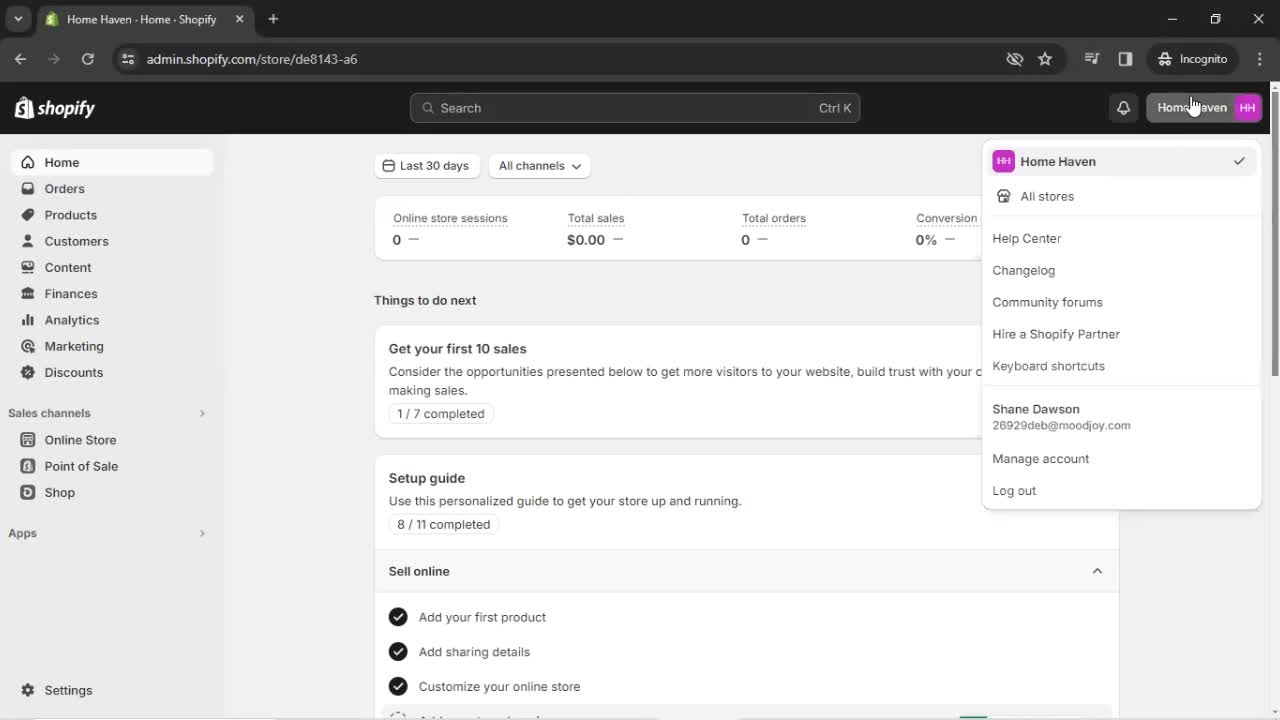Expand the Sales channels section chevron
Image resolution: width=1280 pixels, height=720 pixels.
(x=202, y=413)
